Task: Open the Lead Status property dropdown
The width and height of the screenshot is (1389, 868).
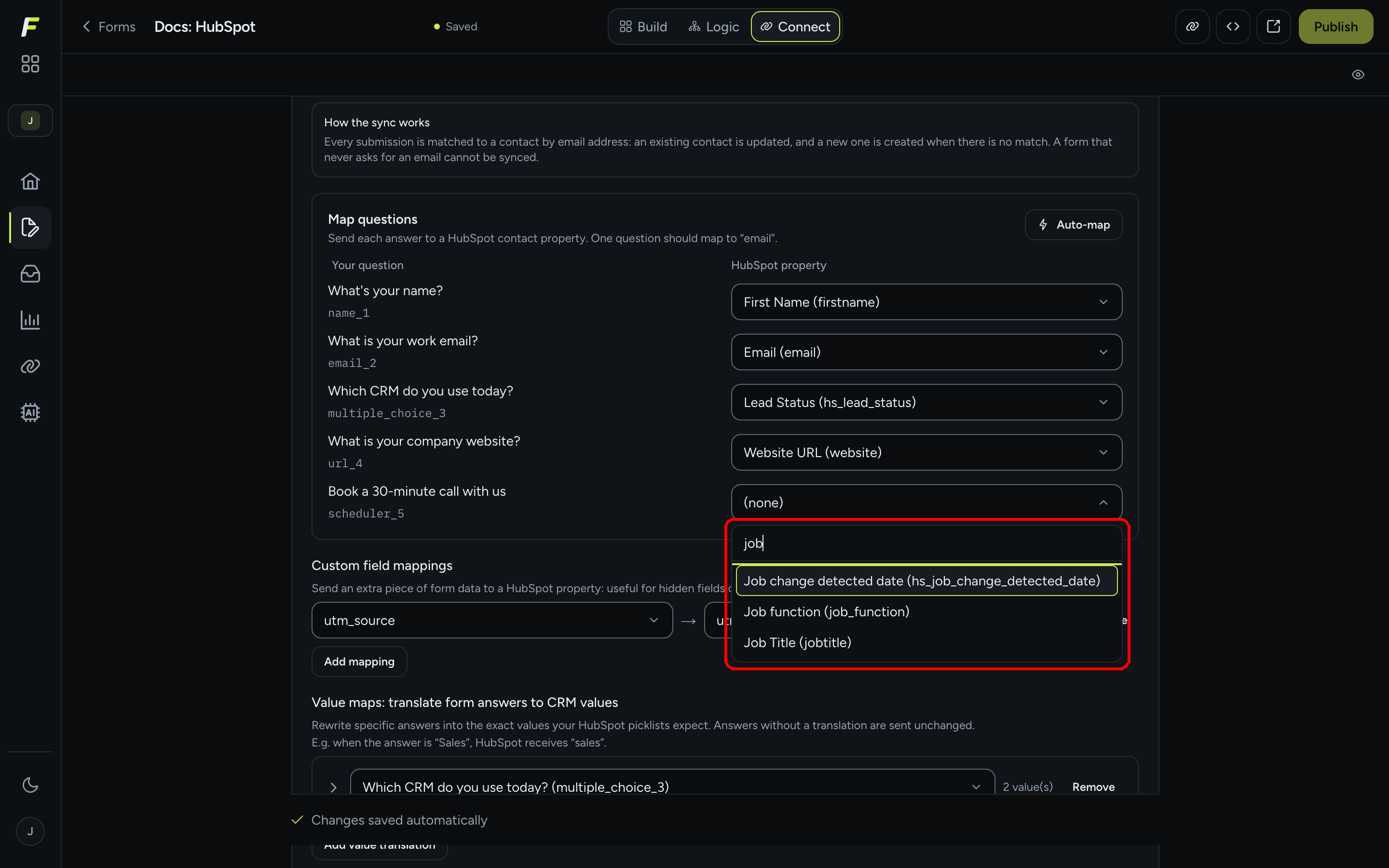Action: [926, 403]
